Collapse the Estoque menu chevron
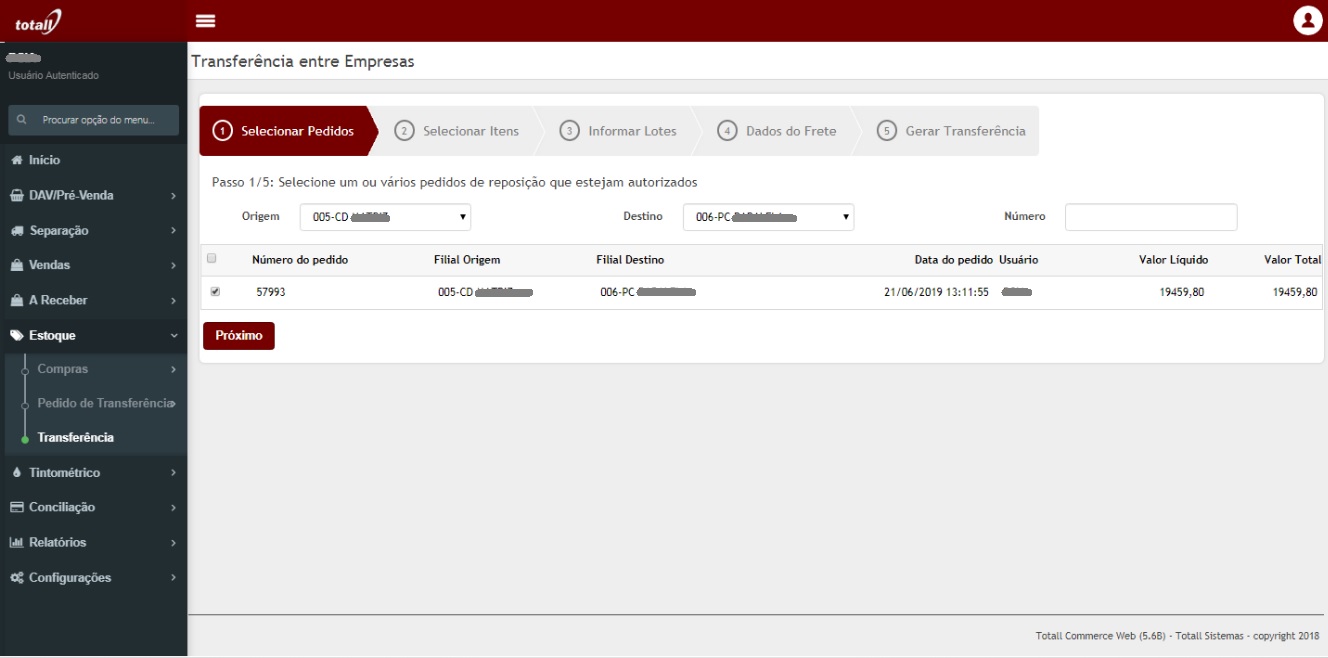The image size is (1328, 658). coord(173,336)
